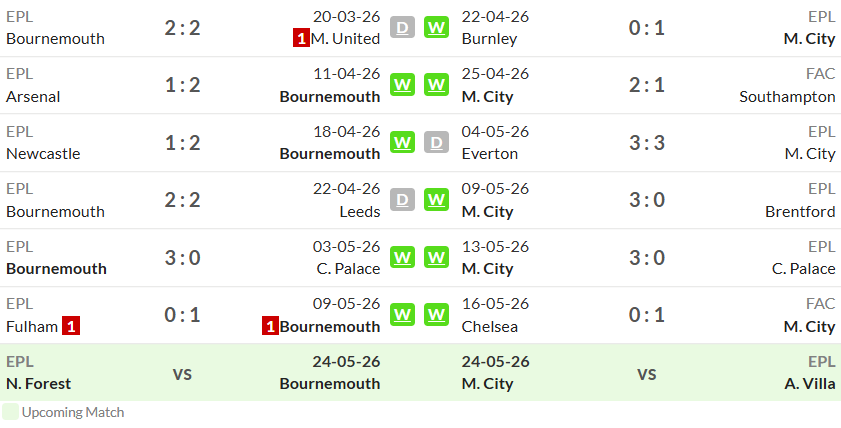Click W badge for M. City vs Brentford
Screen dimensions: 841x428
(437, 200)
